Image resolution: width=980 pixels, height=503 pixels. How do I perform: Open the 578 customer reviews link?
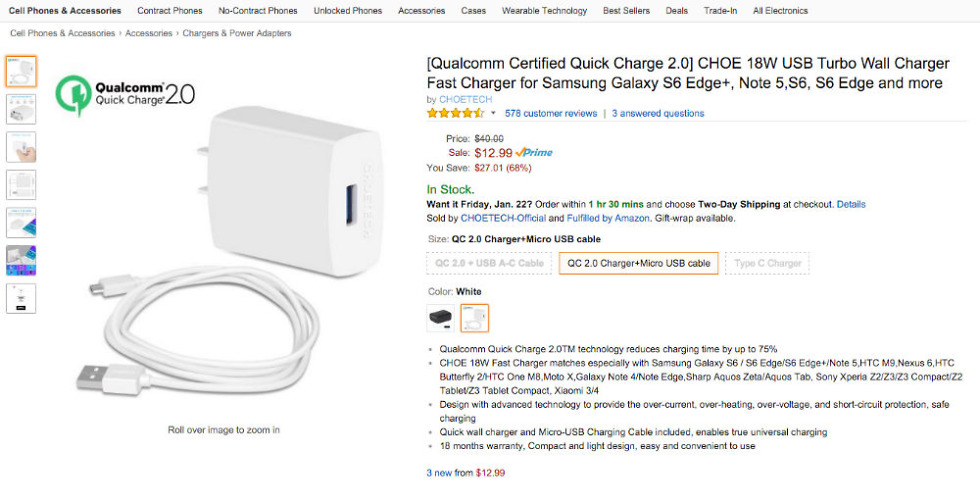click(551, 114)
